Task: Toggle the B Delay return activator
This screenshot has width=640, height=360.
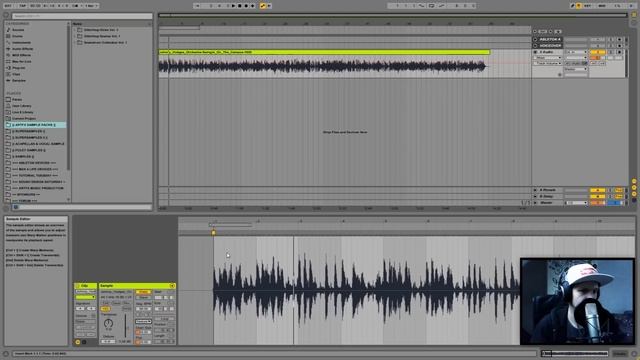Action: (597, 196)
